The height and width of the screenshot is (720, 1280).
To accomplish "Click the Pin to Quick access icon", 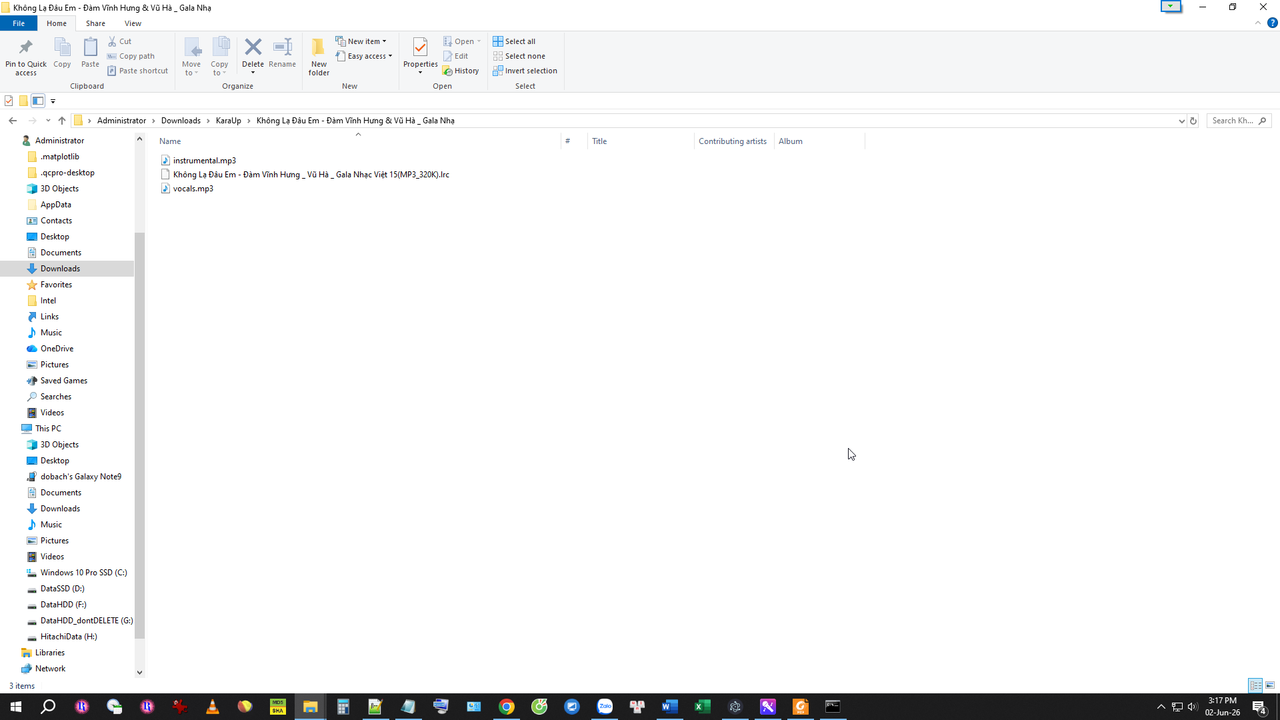I will (26, 48).
